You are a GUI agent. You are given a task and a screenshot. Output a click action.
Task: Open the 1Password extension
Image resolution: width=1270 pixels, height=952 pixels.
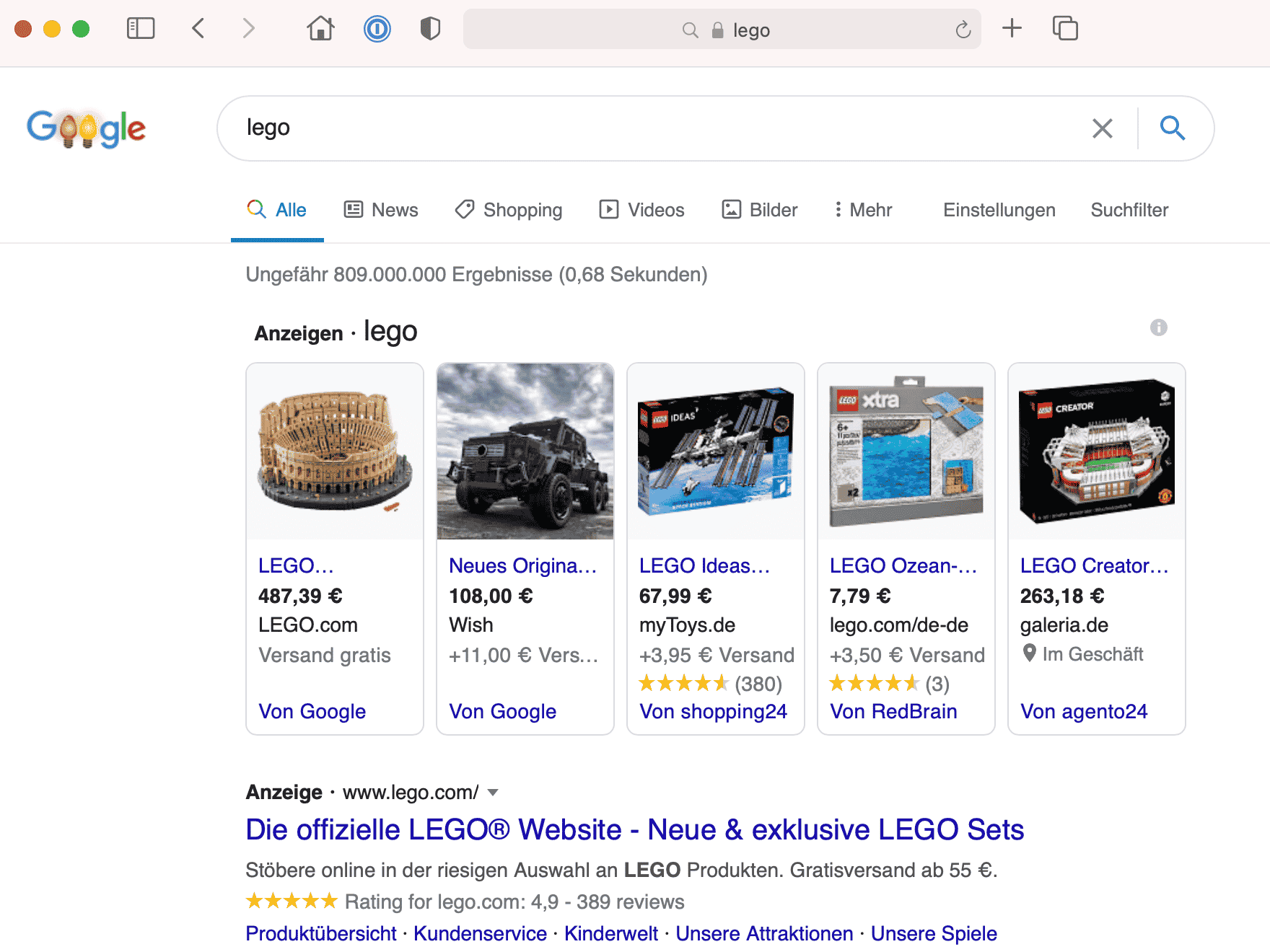(x=377, y=29)
